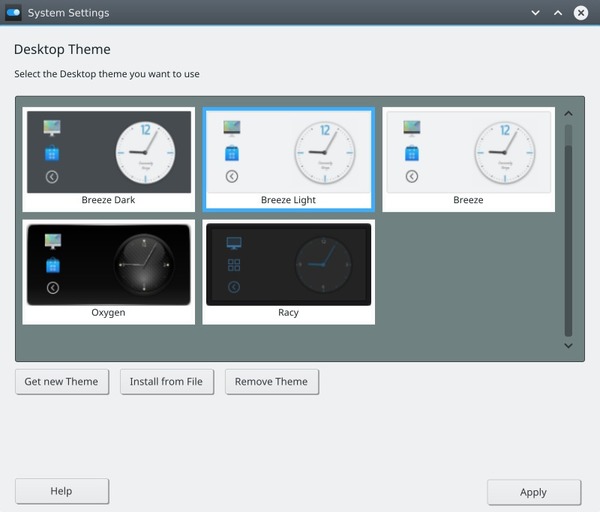Click the monitor icon in Breeze preview
This screenshot has height=512, width=600.
[412, 128]
